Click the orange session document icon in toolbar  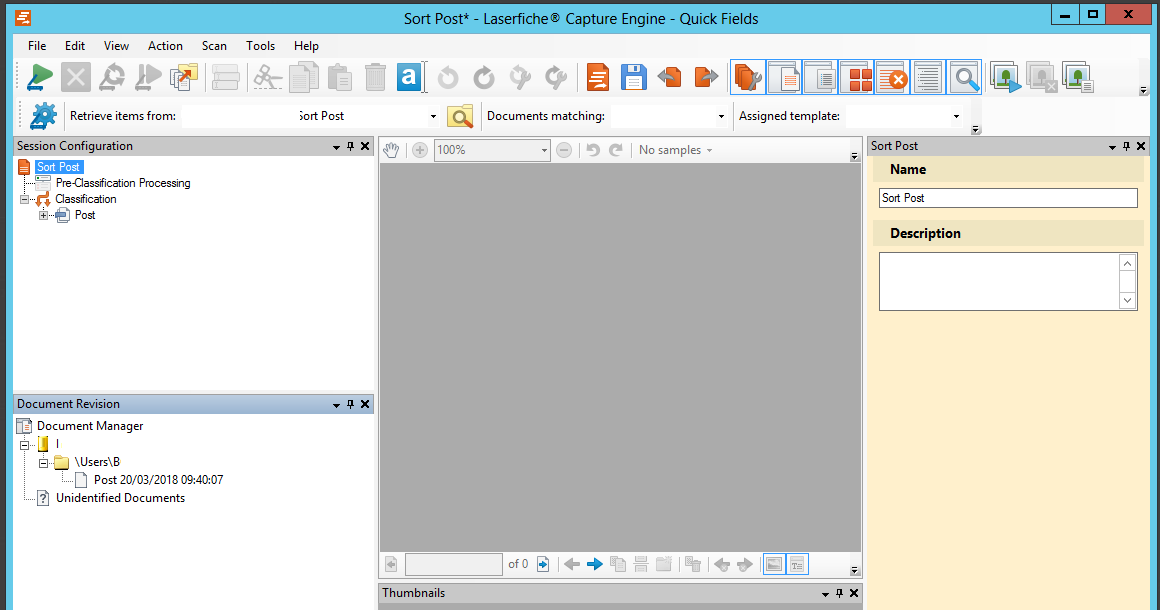pos(598,77)
